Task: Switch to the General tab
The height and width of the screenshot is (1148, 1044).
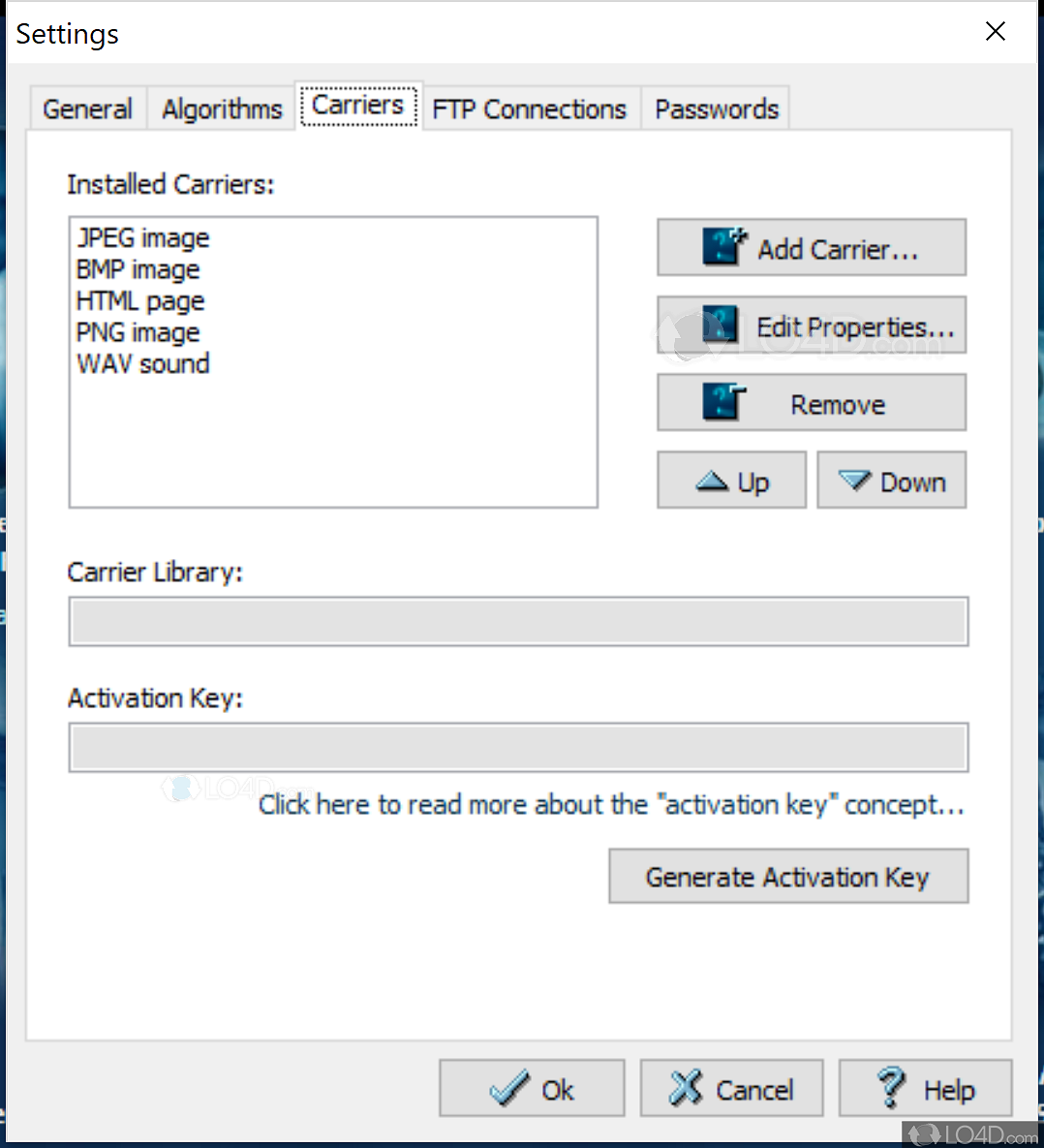Action: [87, 109]
